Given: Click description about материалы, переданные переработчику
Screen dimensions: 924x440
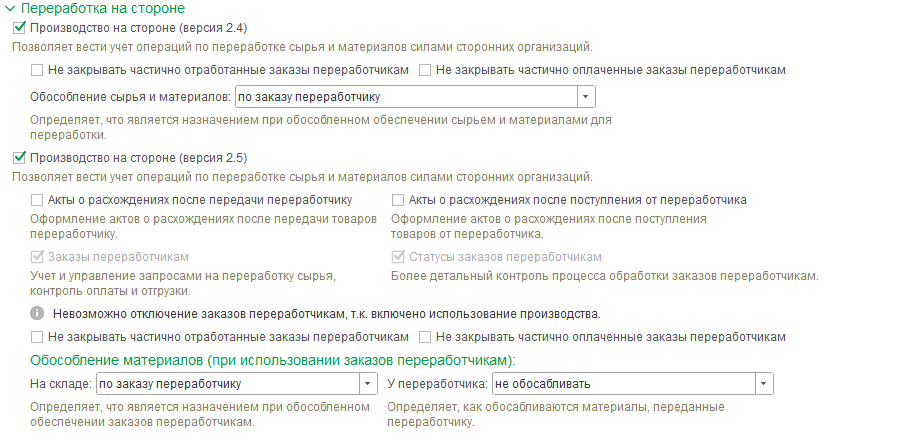Looking at the screenshot, I should coord(556,415).
